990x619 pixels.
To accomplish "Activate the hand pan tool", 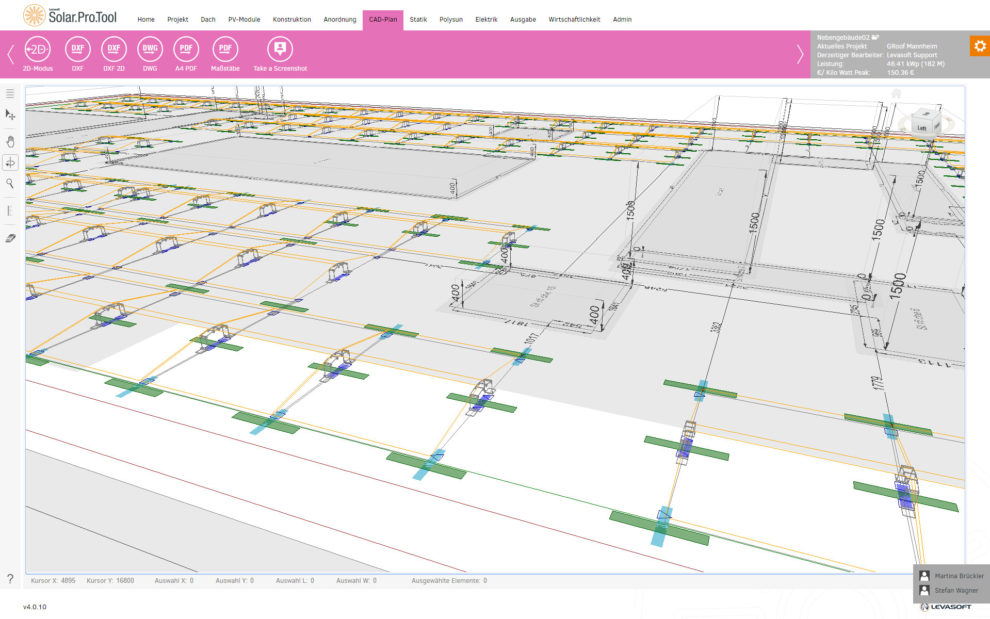I will [x=10, y=140].
